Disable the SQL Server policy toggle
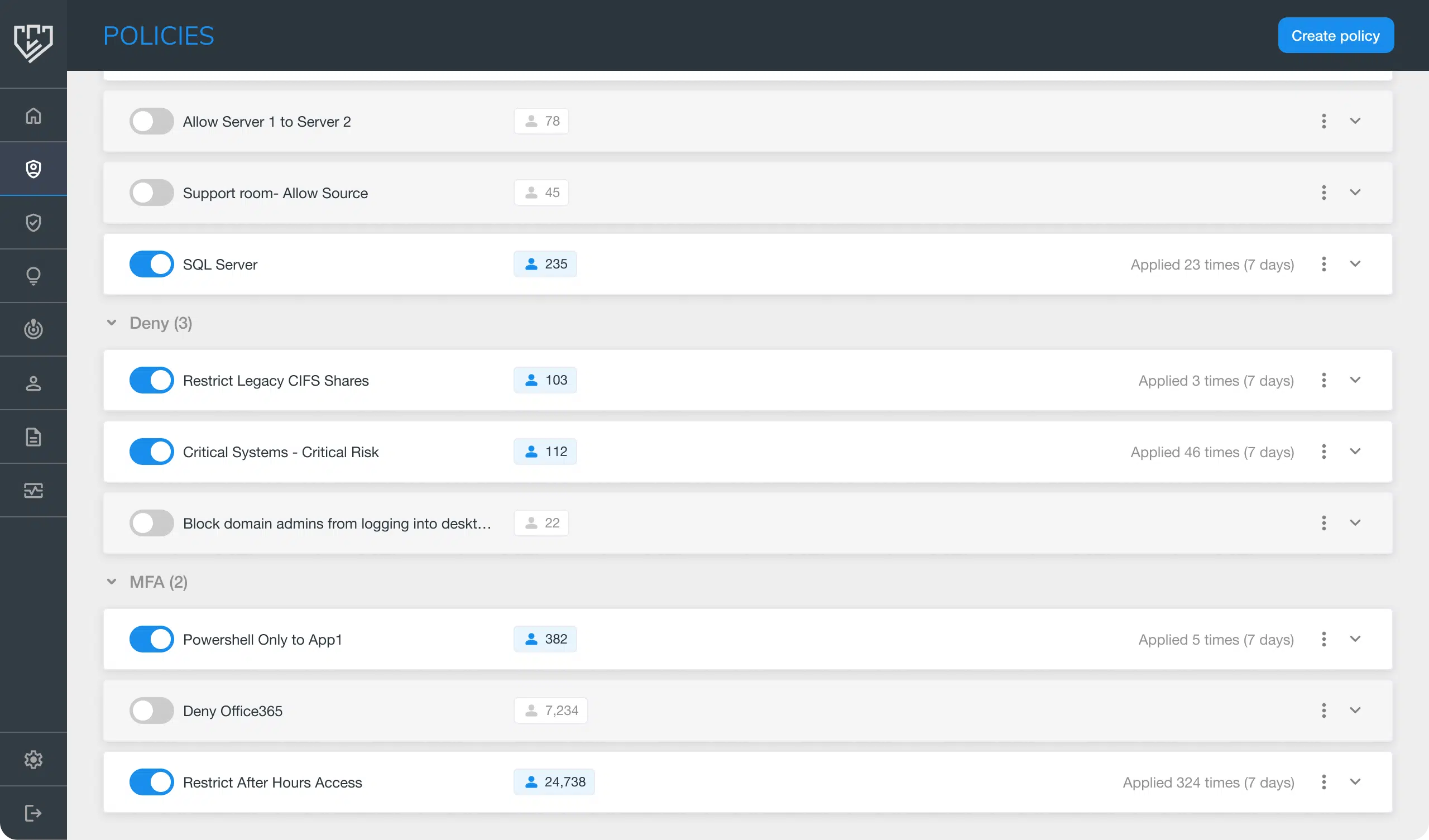Viewport: 1429px width, 840px height. coord(151,265)
